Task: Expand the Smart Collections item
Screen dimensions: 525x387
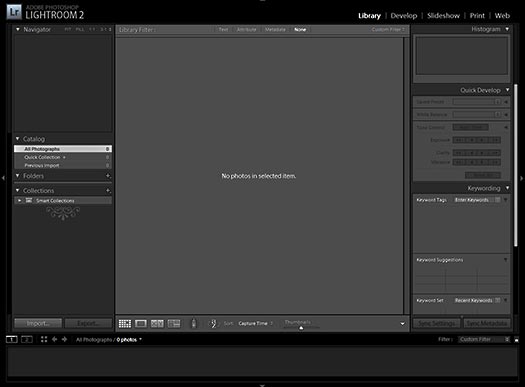Action: pyautogui.click(x=19, y=200)
